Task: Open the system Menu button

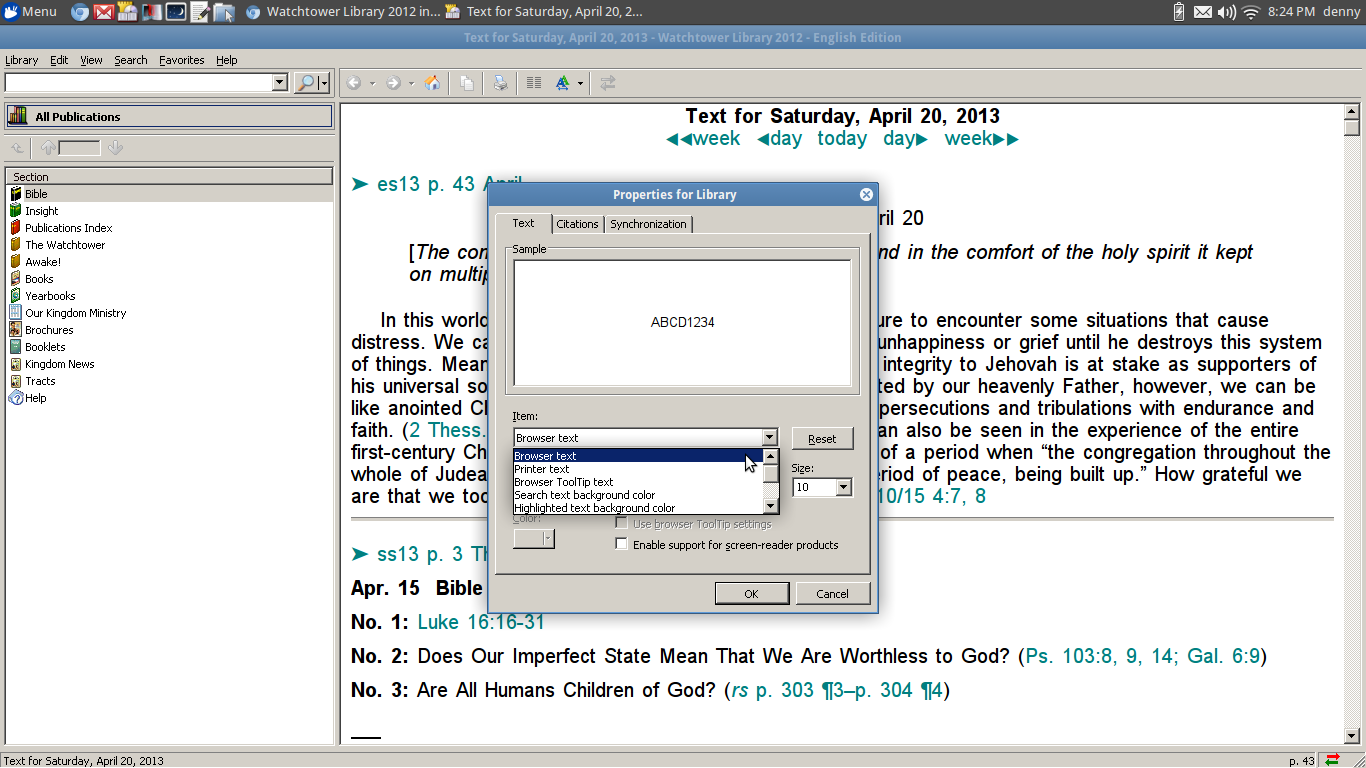Action: [x=31, y=12]
